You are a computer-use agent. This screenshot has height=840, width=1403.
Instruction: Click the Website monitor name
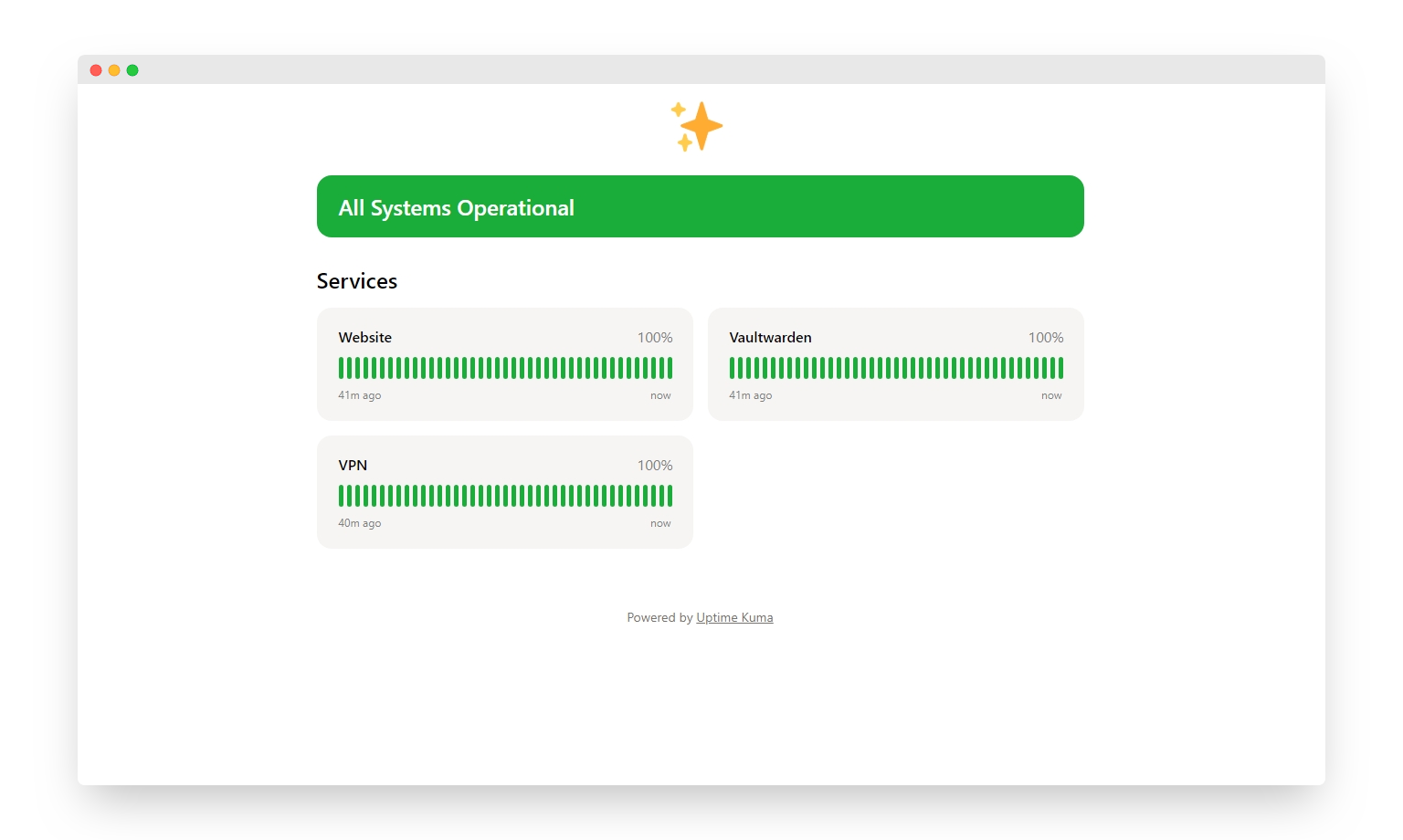364,338
